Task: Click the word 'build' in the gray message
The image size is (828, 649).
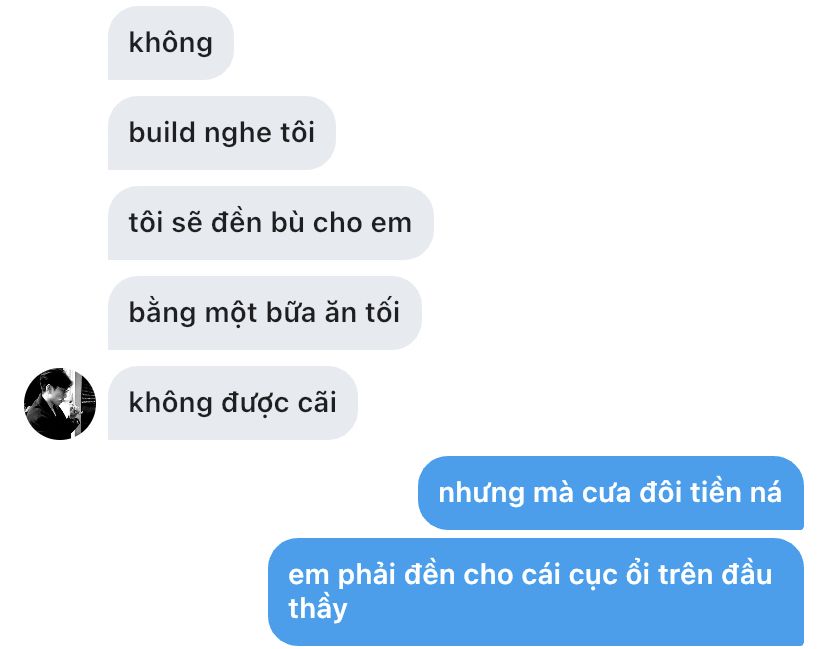Action: point(163,132)
